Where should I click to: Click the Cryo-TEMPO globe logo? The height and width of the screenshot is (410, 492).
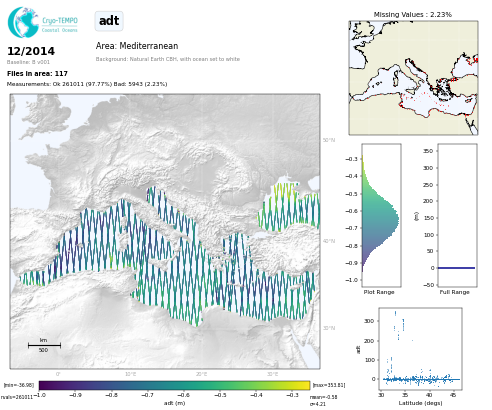[x=23, y=22]
